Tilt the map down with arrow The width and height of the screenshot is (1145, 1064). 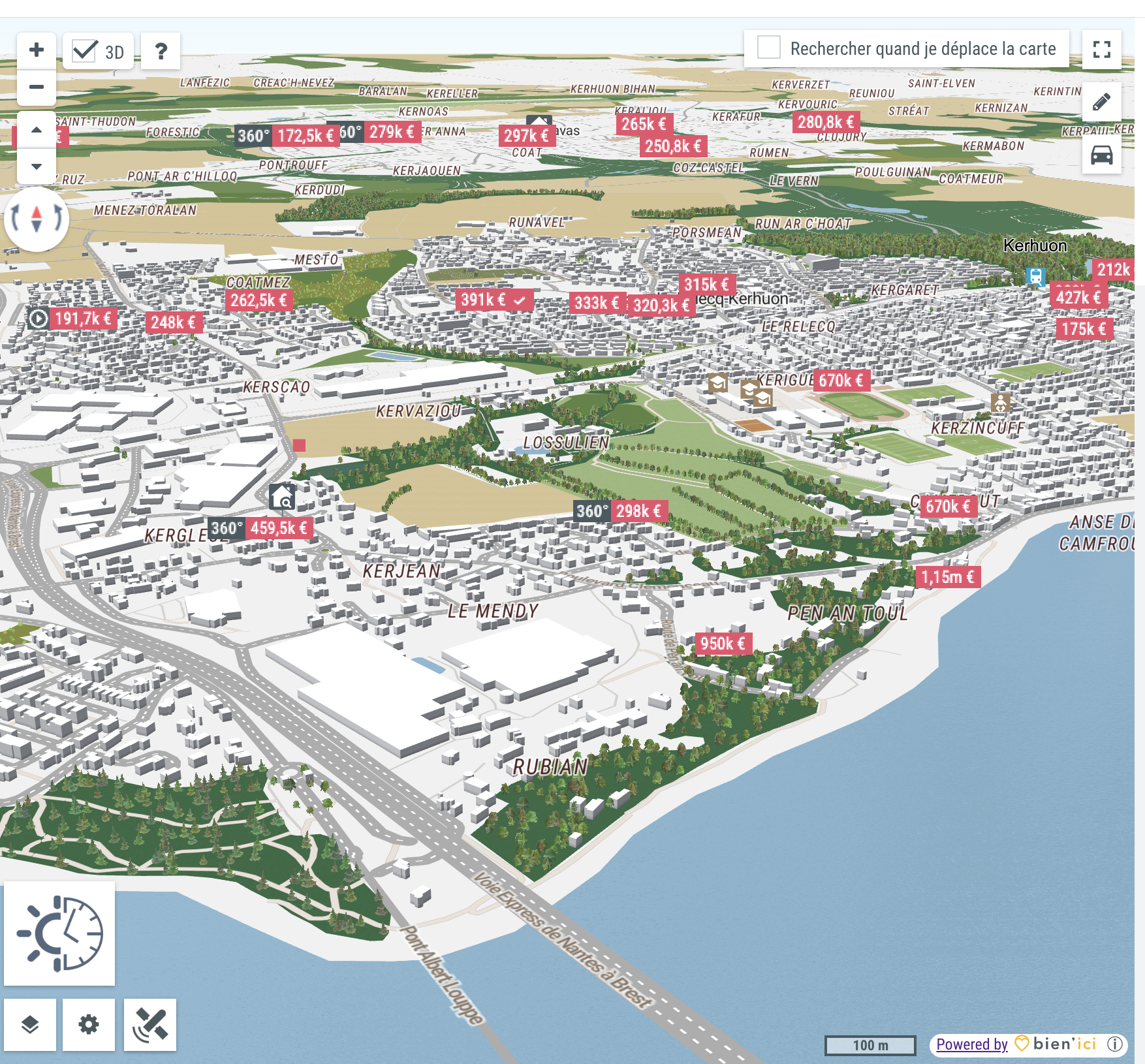(37, 166)
